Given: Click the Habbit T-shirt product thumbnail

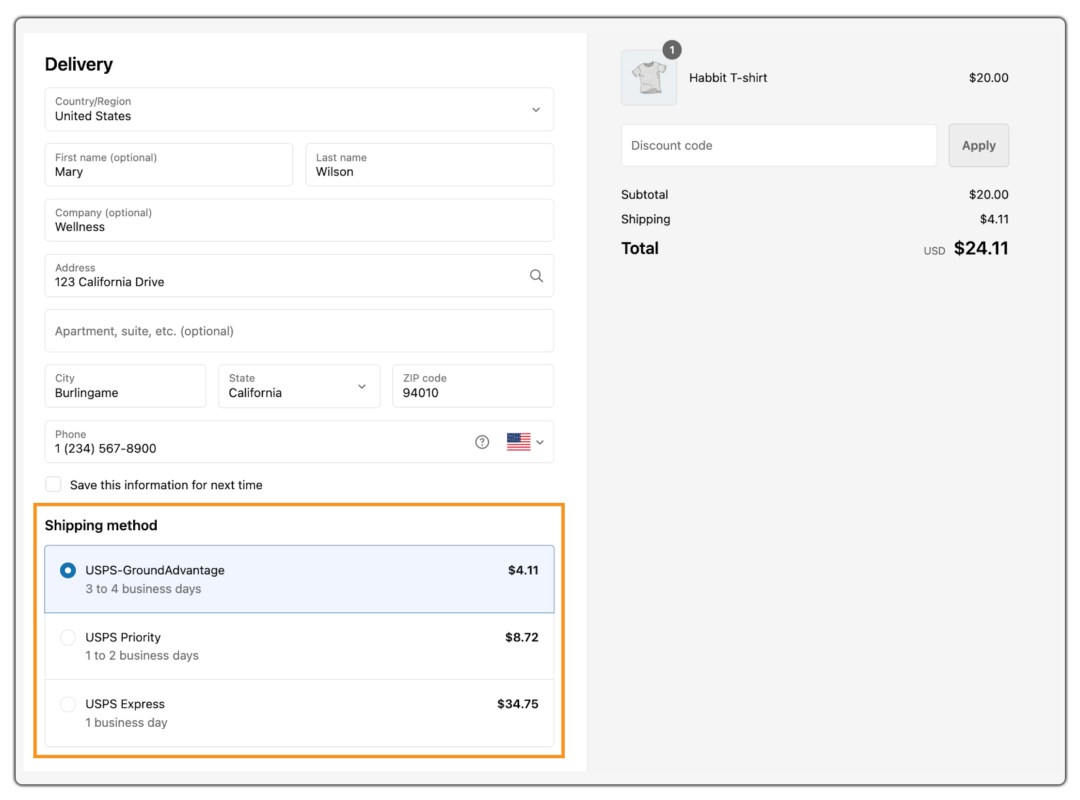Looking at the screenshot, I should 649,78.
